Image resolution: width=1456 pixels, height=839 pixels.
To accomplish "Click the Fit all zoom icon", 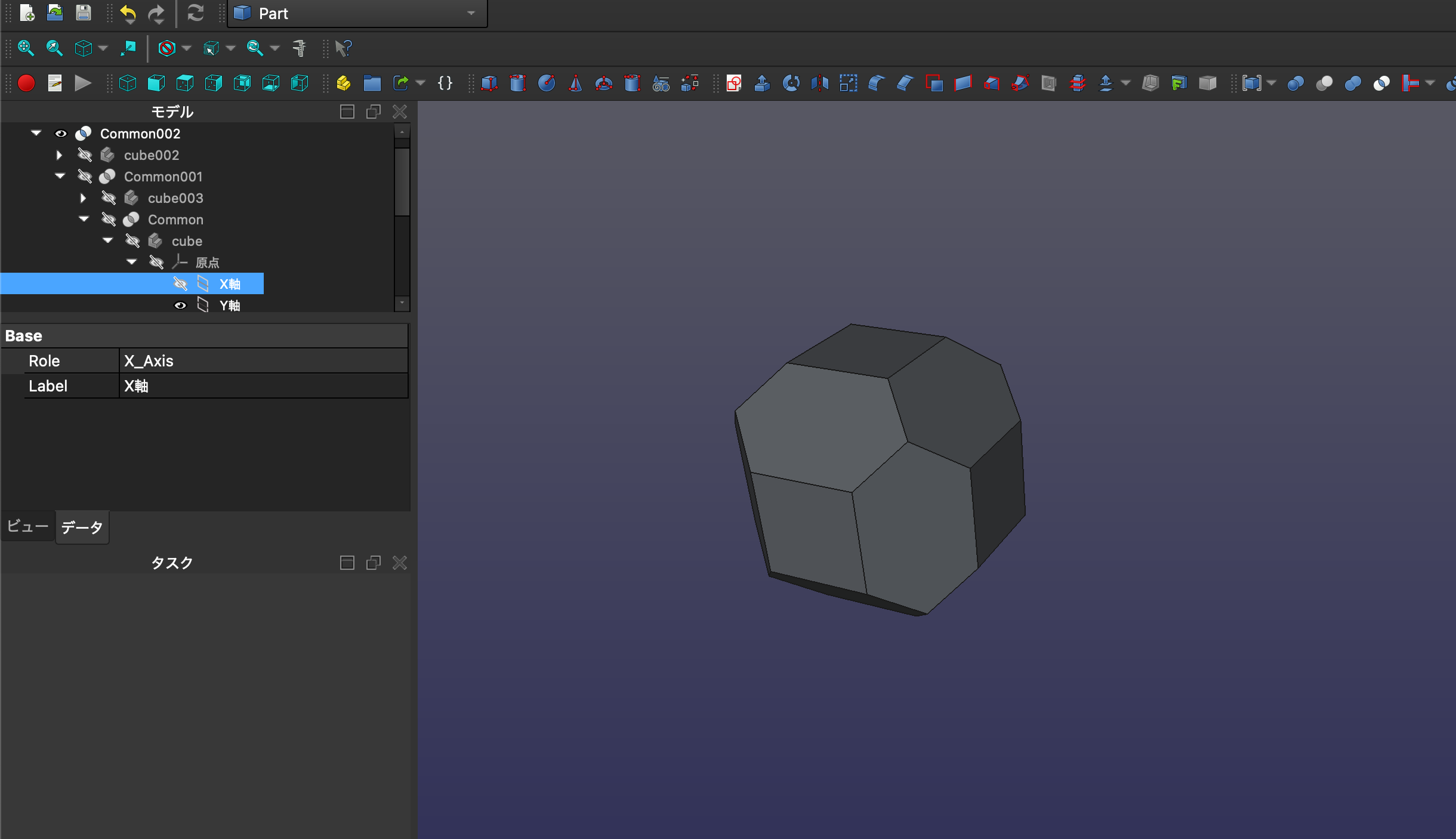I will pos(26,48).
